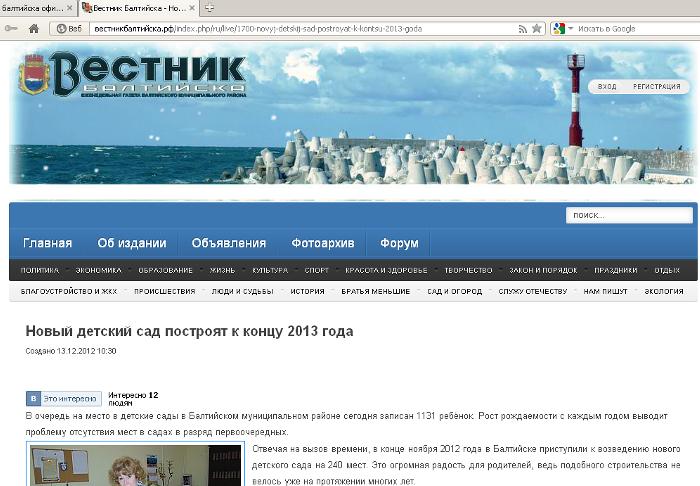Image resolution: width=700 pixels, height=486 pixels.
Task: Click the browser Home icon
Action: (34, 29)
